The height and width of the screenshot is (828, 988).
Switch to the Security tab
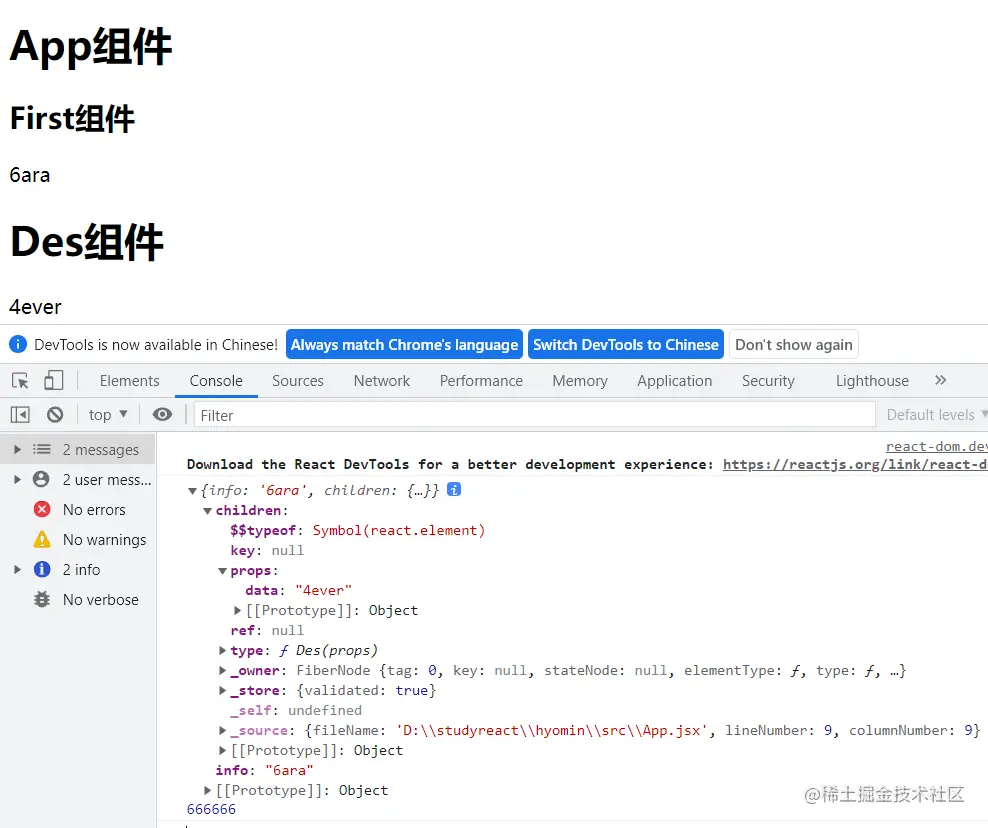768,381
